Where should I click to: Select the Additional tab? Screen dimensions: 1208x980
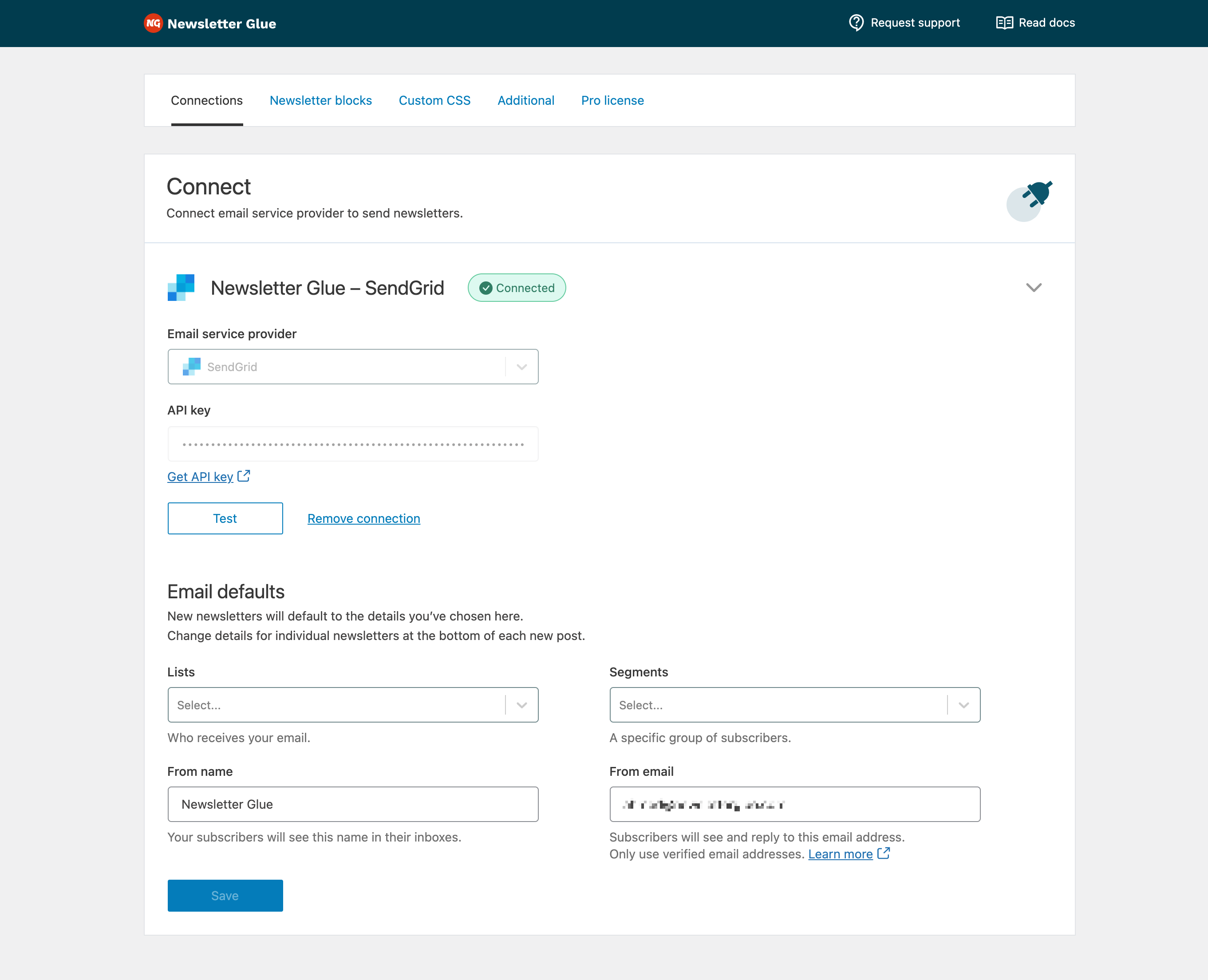[x=526, y=100]
